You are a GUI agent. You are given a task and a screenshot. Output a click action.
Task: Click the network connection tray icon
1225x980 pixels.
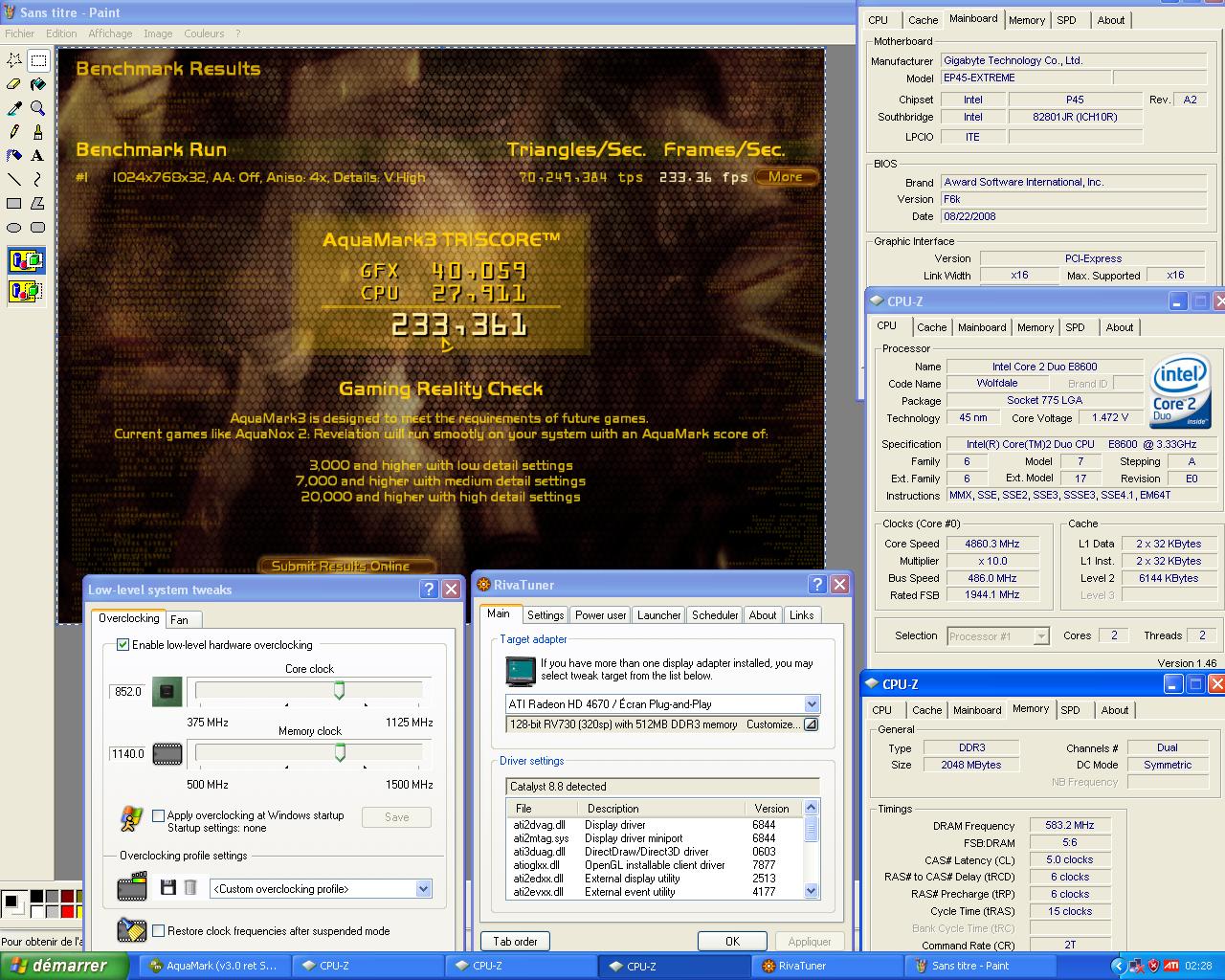1136,966
